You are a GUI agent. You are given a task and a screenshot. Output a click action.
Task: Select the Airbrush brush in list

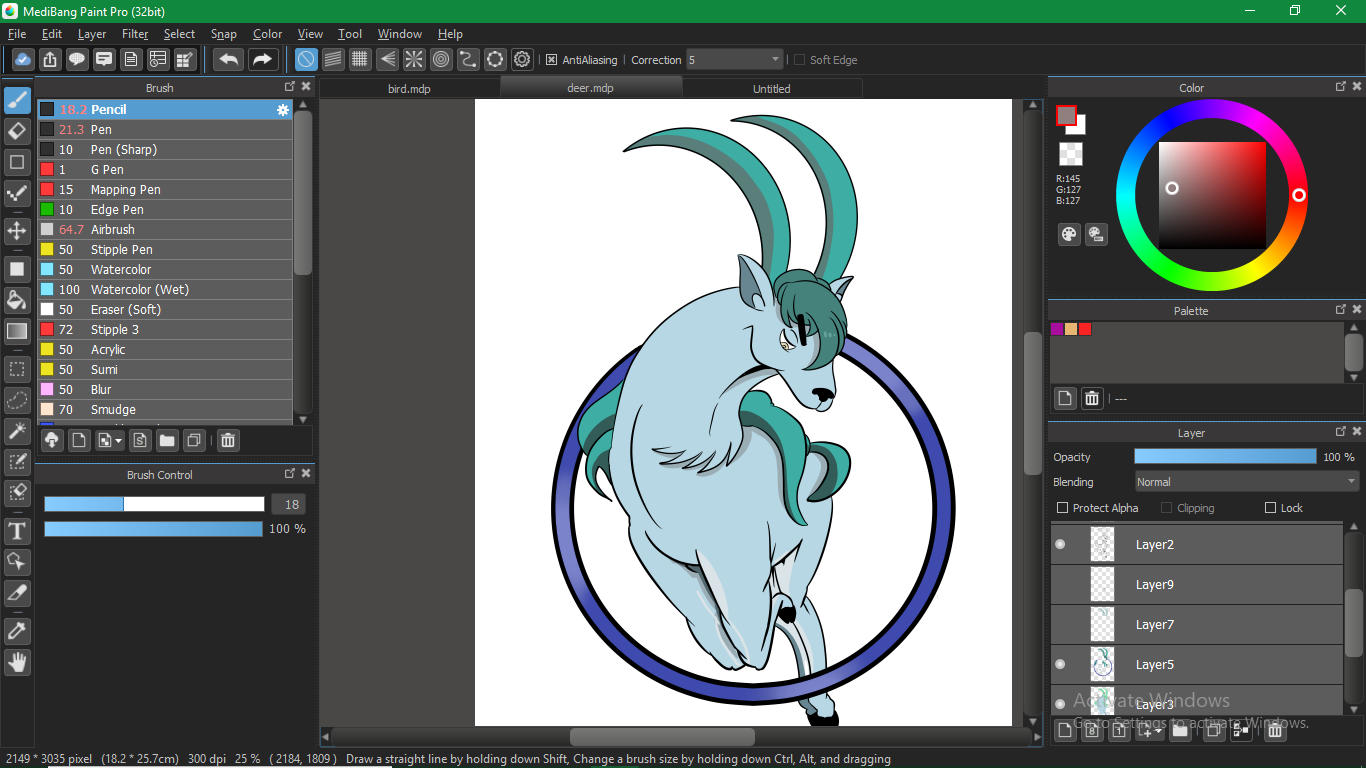click(112, 230)
